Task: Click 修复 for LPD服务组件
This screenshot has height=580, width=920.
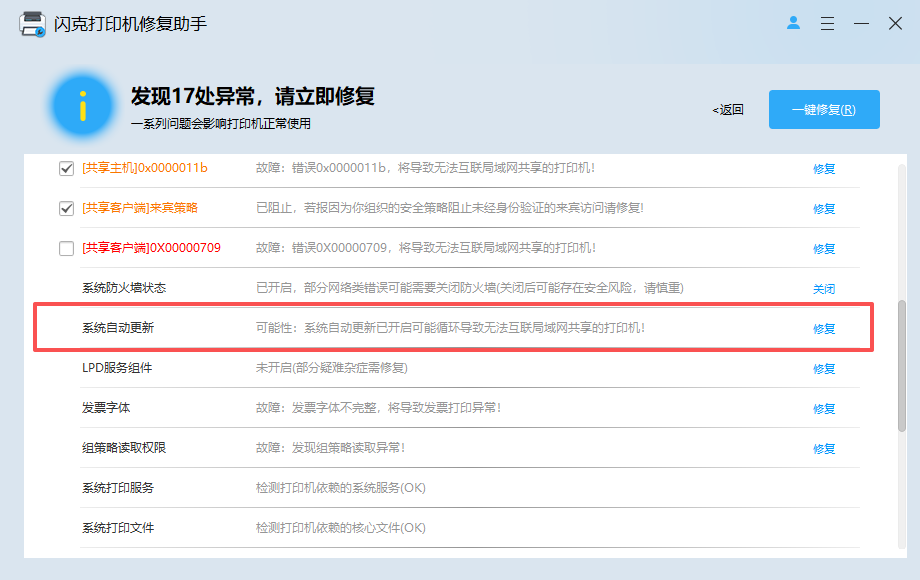Action: (824, 368)
